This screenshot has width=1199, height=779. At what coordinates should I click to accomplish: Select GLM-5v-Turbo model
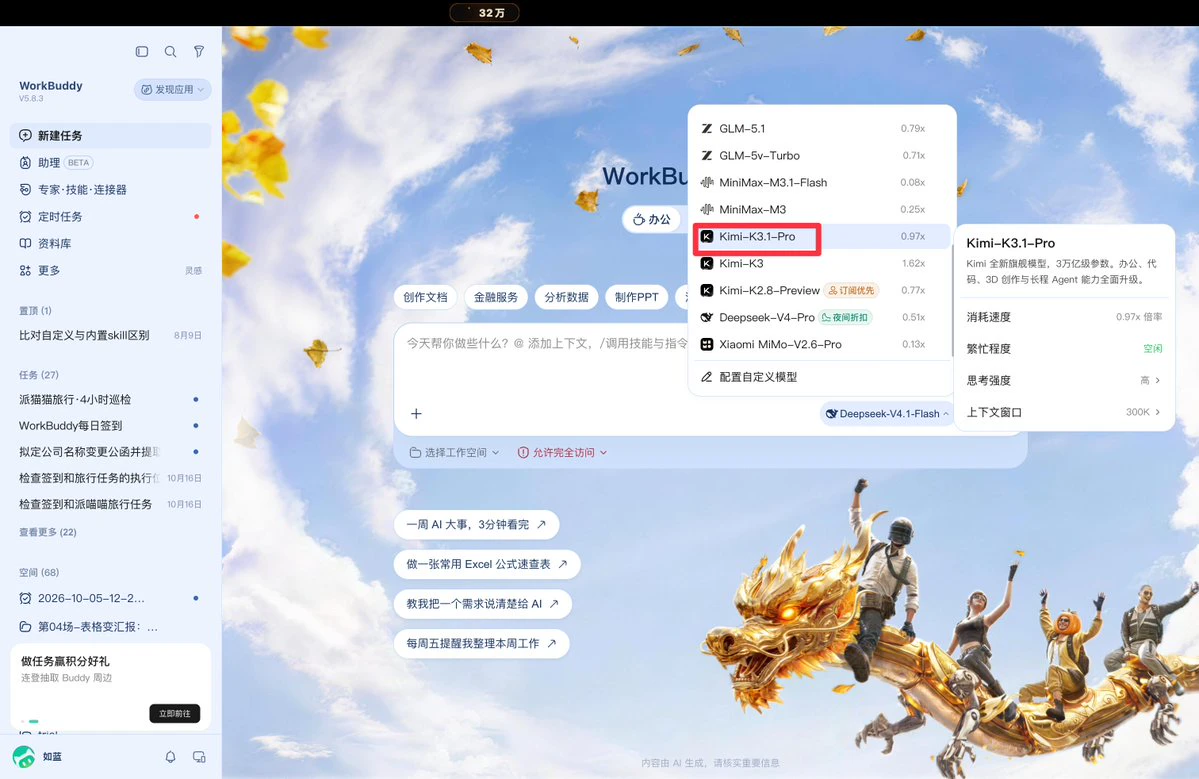[821, 155]
